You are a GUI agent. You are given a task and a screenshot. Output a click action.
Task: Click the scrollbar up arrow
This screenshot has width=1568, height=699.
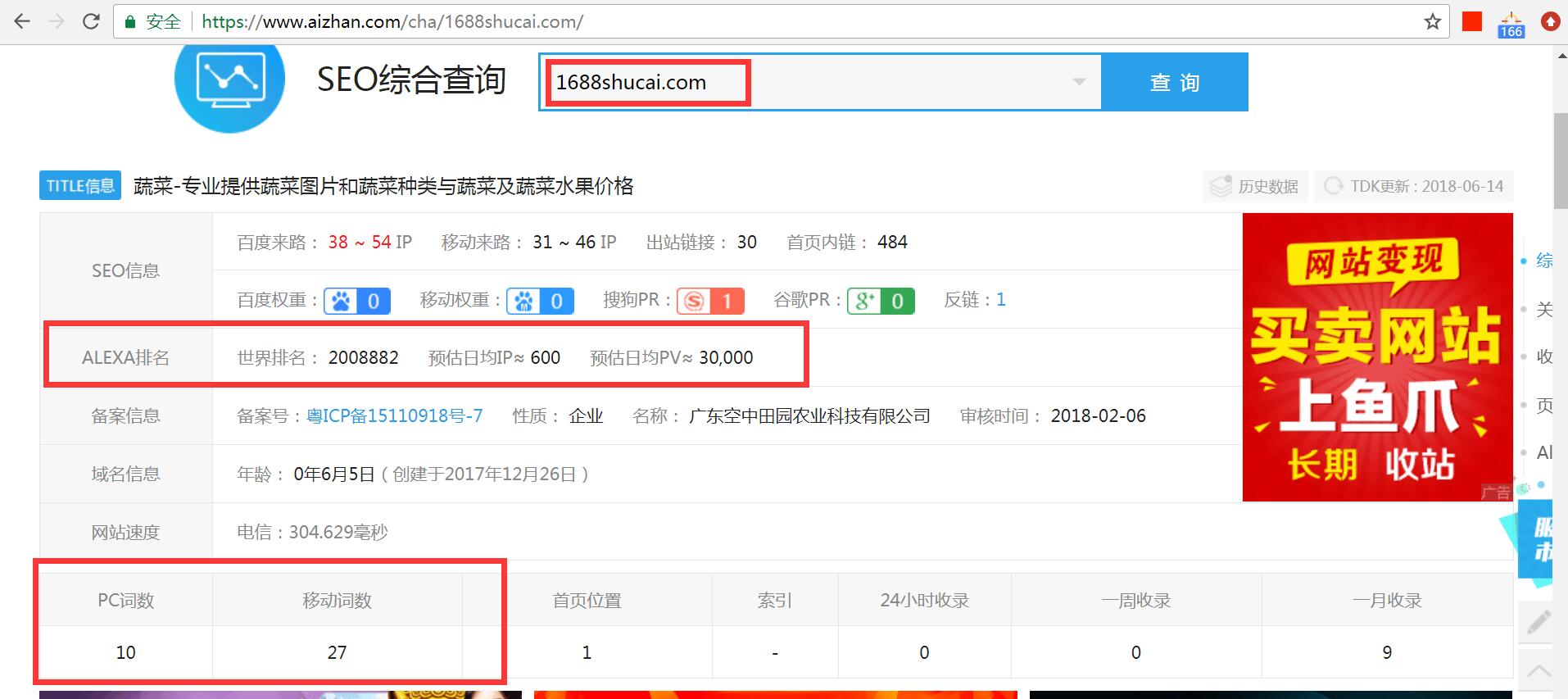point(1560,55)
